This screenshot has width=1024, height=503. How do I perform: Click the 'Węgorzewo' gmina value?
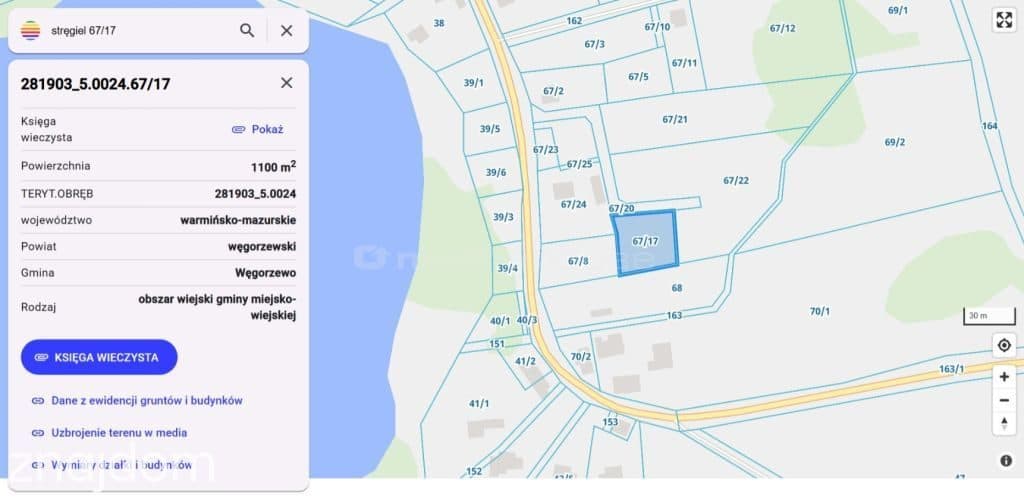coord(265,272)
